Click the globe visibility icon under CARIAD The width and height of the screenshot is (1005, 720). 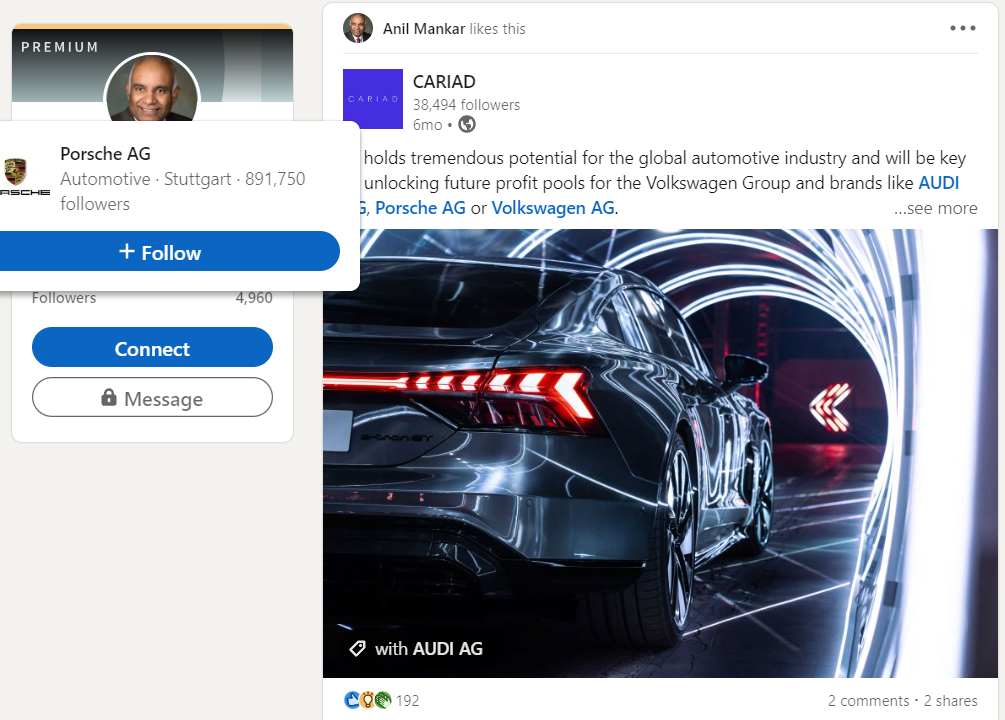(466, 125)
